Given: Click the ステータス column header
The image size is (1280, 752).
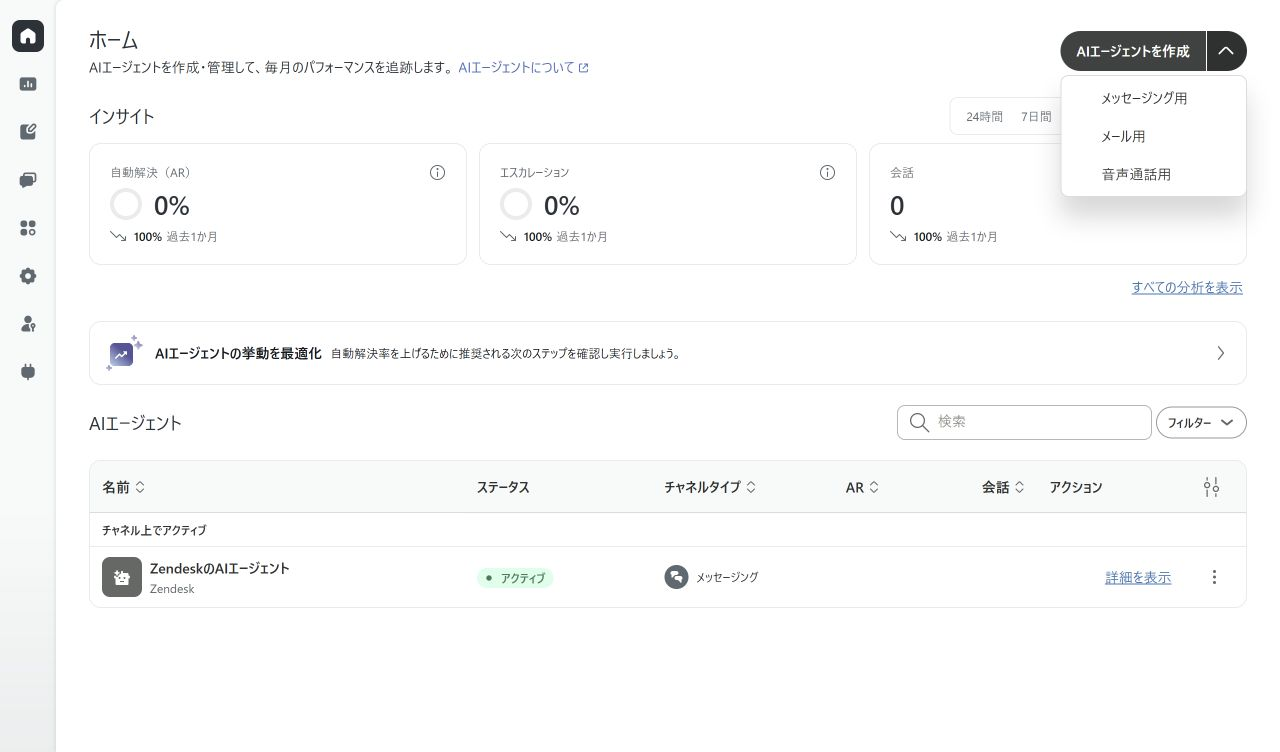Looking at the screenshot, I should pyautogui.click(x=503, y=487).
